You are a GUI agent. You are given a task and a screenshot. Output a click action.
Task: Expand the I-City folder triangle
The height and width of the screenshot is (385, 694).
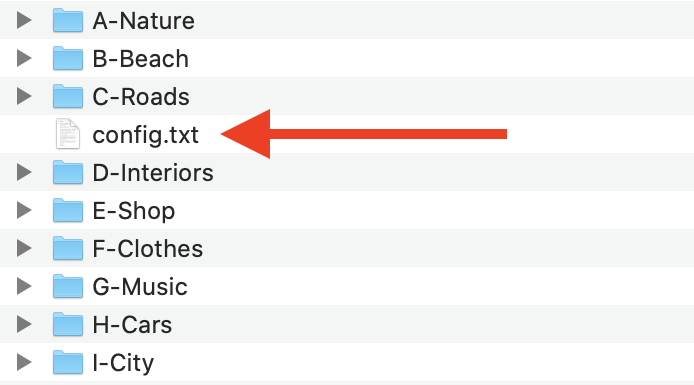24,363
